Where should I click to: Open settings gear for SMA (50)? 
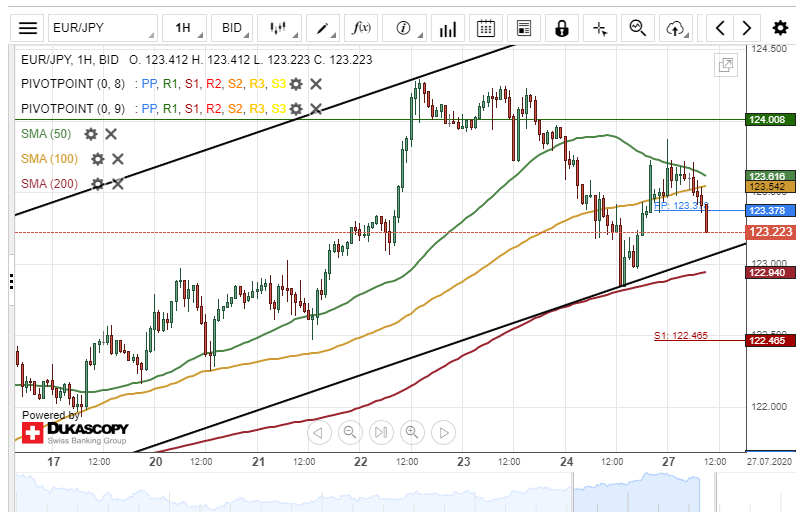[91, 134]
